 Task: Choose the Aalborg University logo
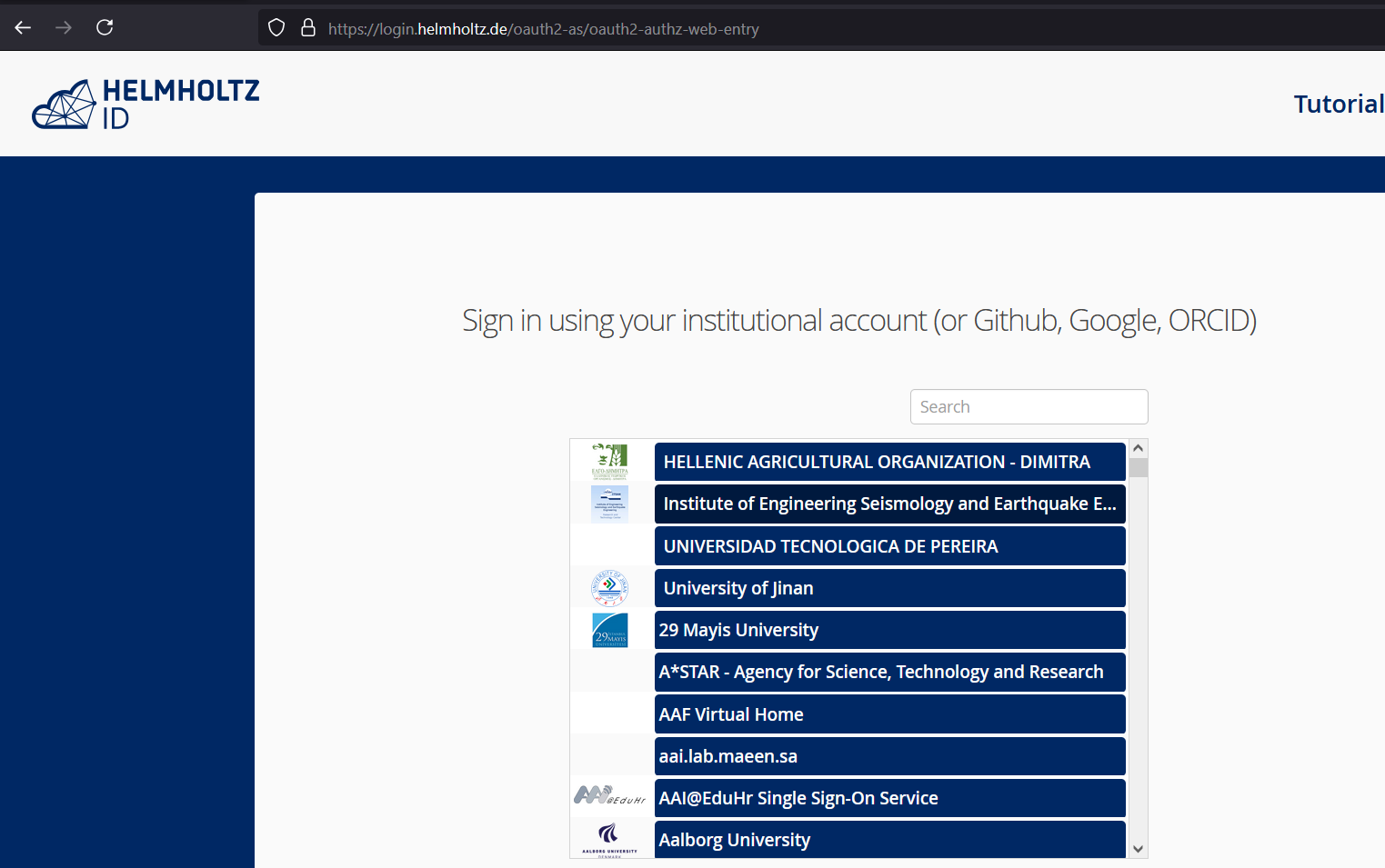[609, 840]
